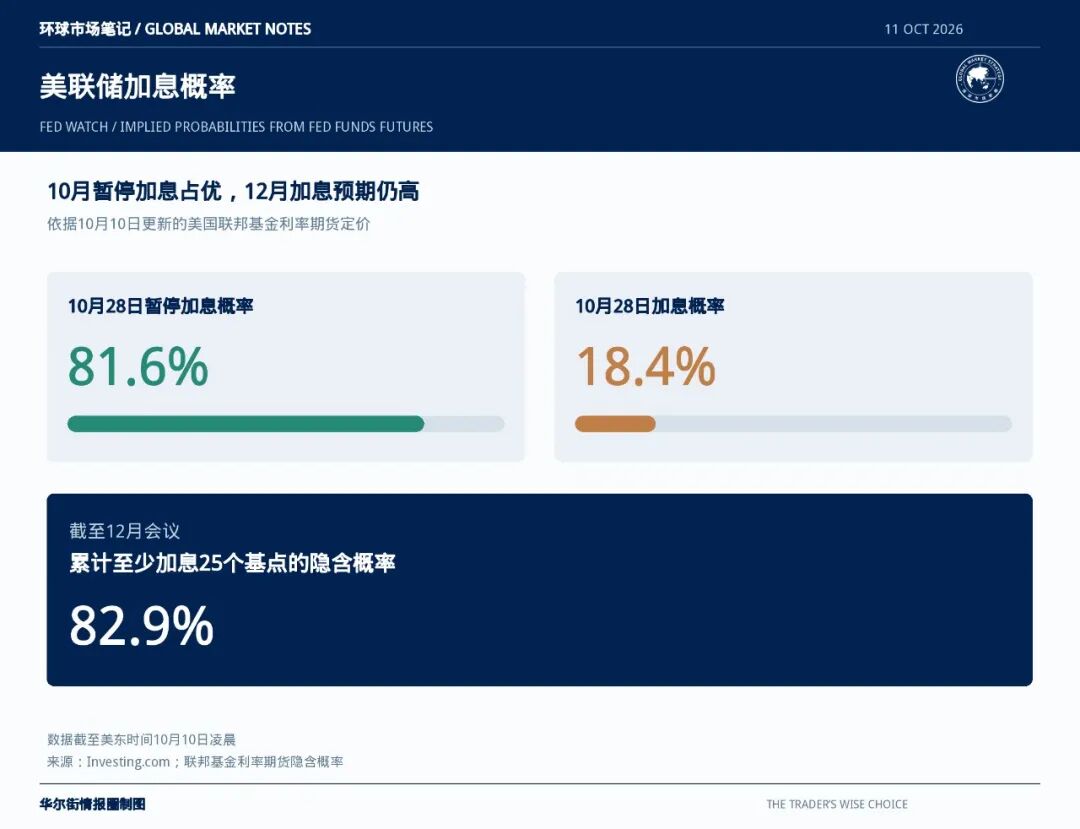The height and width of the screenshot is (829, 1080).
Task: Click the headline '10月暂停加息占优，12月加息预期仍高'
Action: [233, 191]
